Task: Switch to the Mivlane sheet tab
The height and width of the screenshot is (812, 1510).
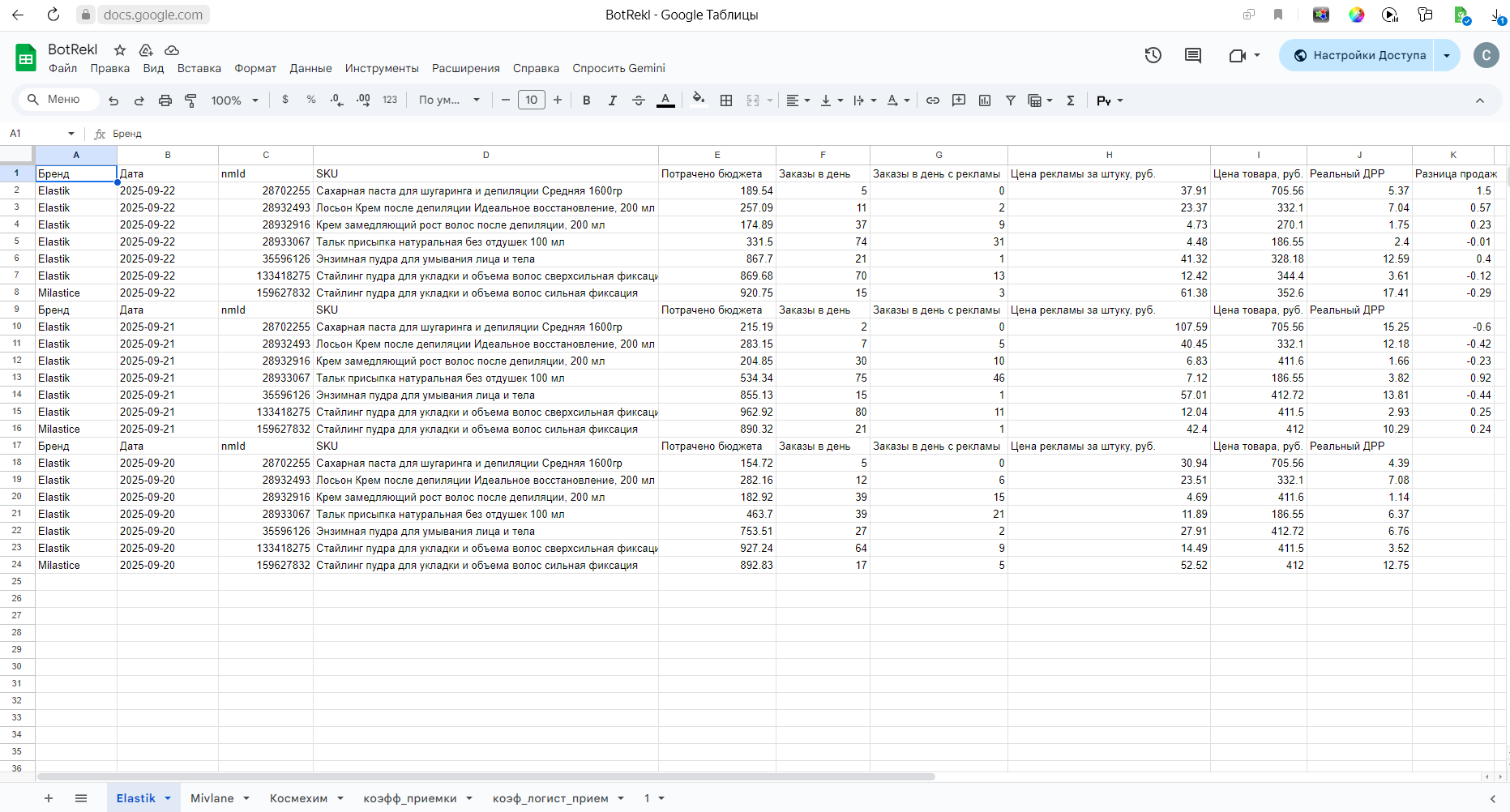Action: pyautogui.click(x=212, y=798)
